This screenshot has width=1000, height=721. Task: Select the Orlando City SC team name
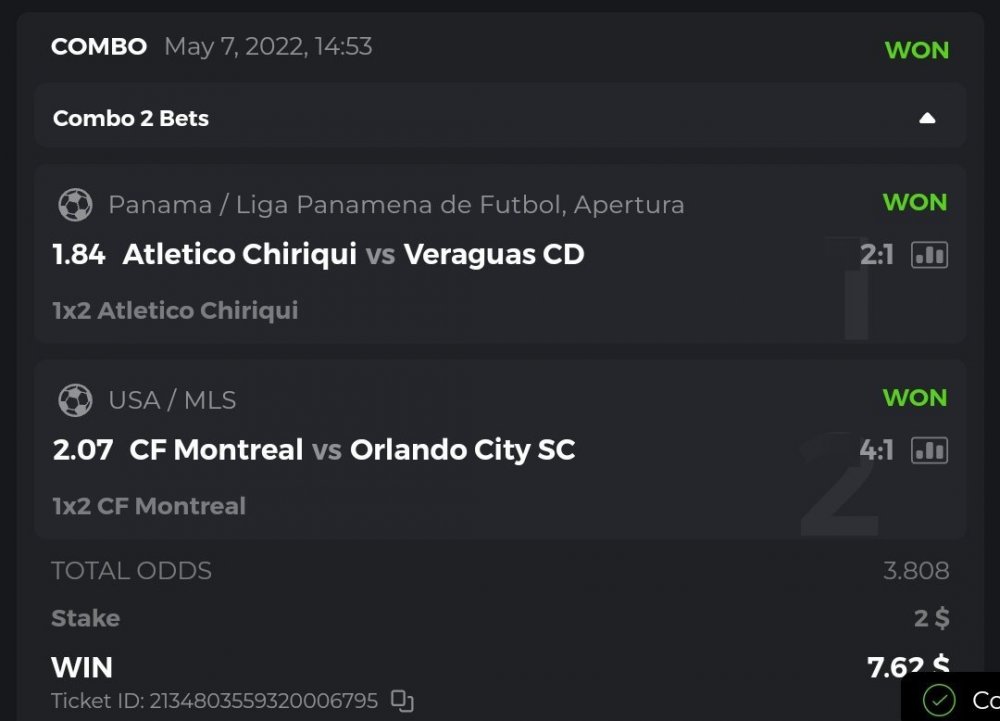[462, 450]
